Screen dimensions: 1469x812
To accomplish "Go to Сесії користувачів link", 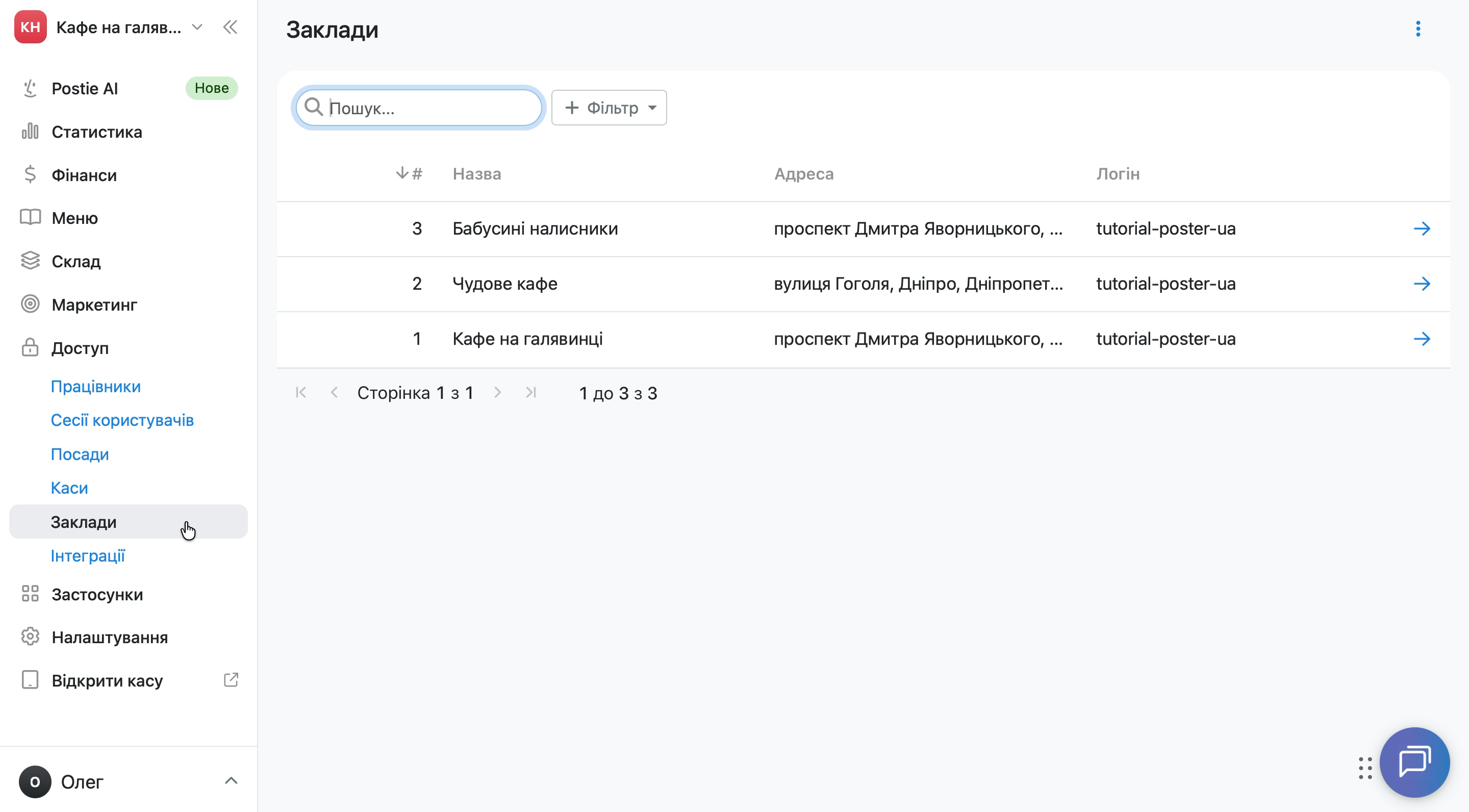I will 122,420.
